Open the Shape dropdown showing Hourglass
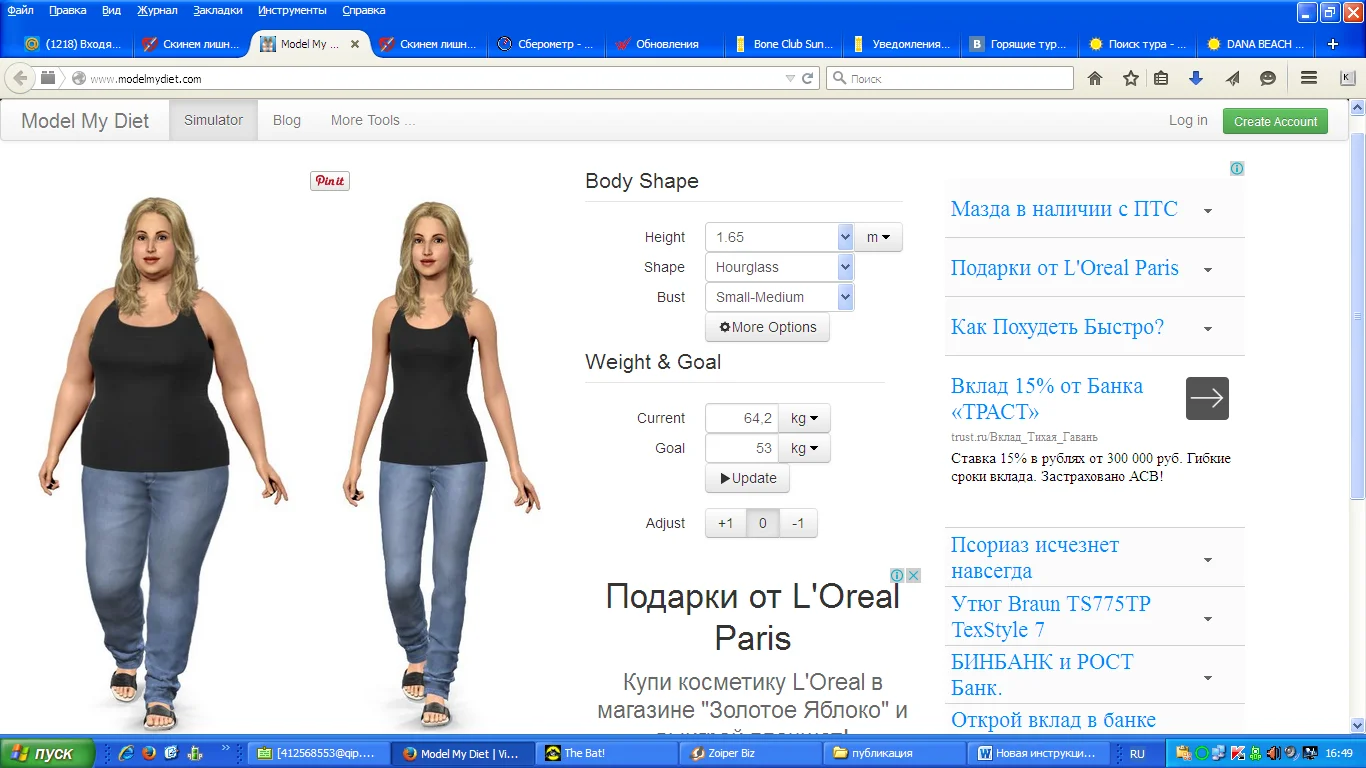 click(780, 267)
